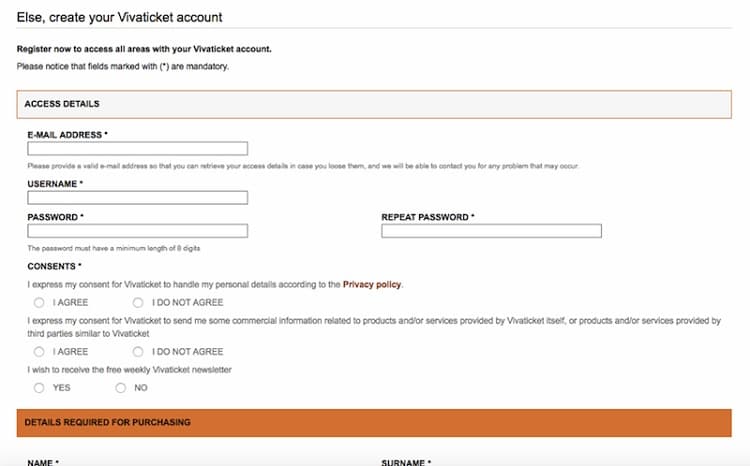
Task: Open the Privacy policy link
Action: (x=372, y=285)
